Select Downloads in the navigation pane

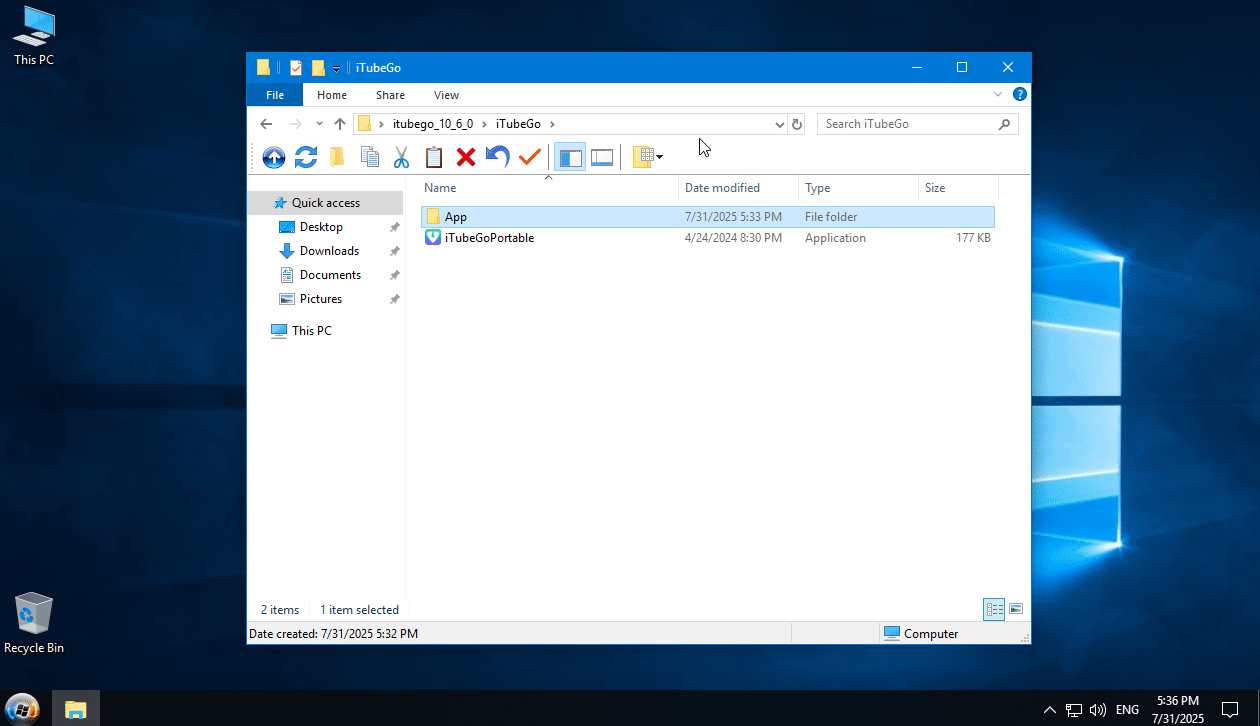(x=326, y=251)
